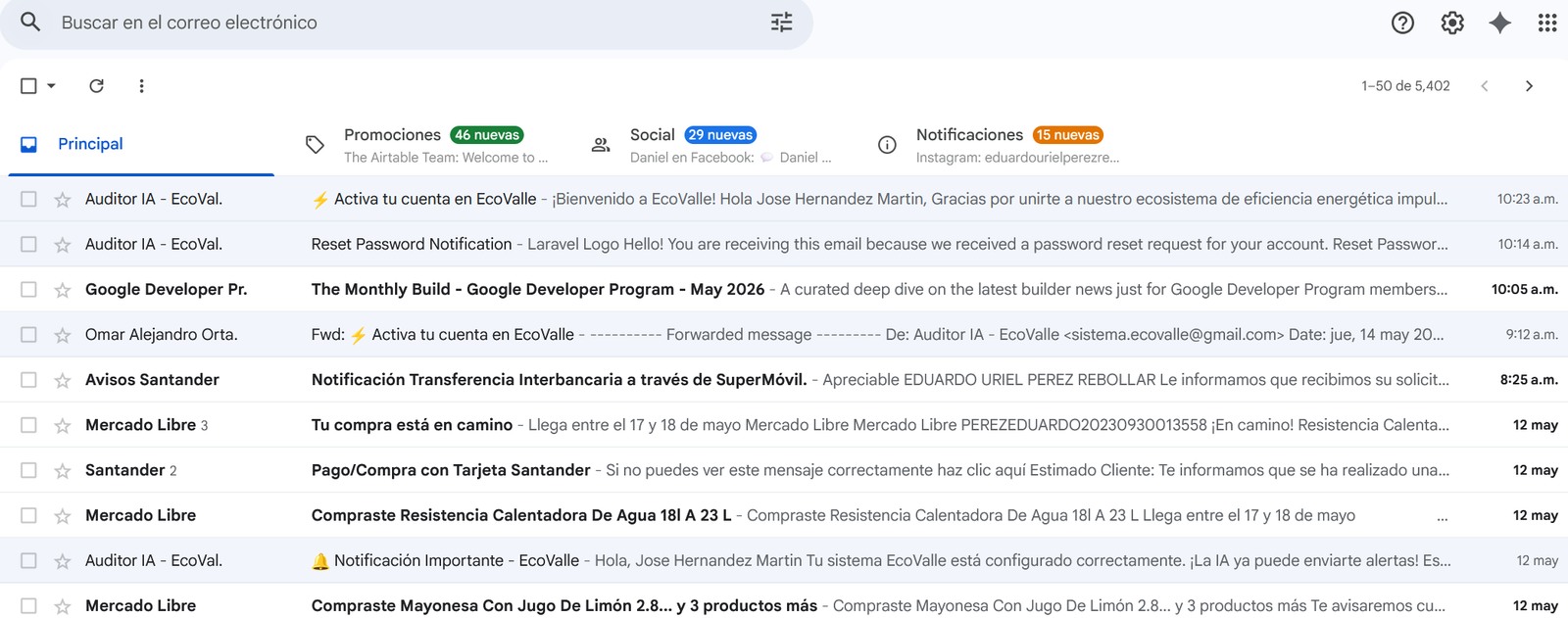
Task: Open the Notificaciones tab
Action: click(1000, 144)
